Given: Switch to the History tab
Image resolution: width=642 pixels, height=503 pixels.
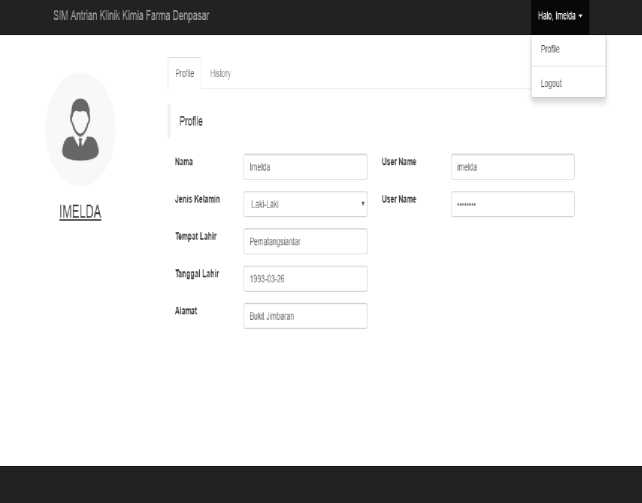Looking at the screenshot, I should tap(220, 74).
